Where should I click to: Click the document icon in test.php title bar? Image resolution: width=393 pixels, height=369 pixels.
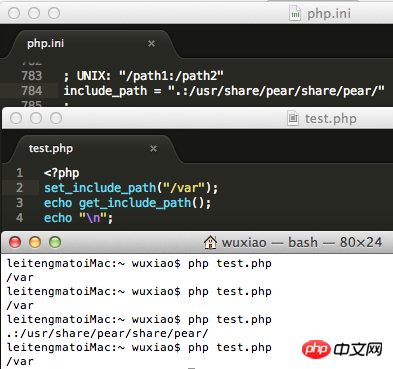pos(293,118)
